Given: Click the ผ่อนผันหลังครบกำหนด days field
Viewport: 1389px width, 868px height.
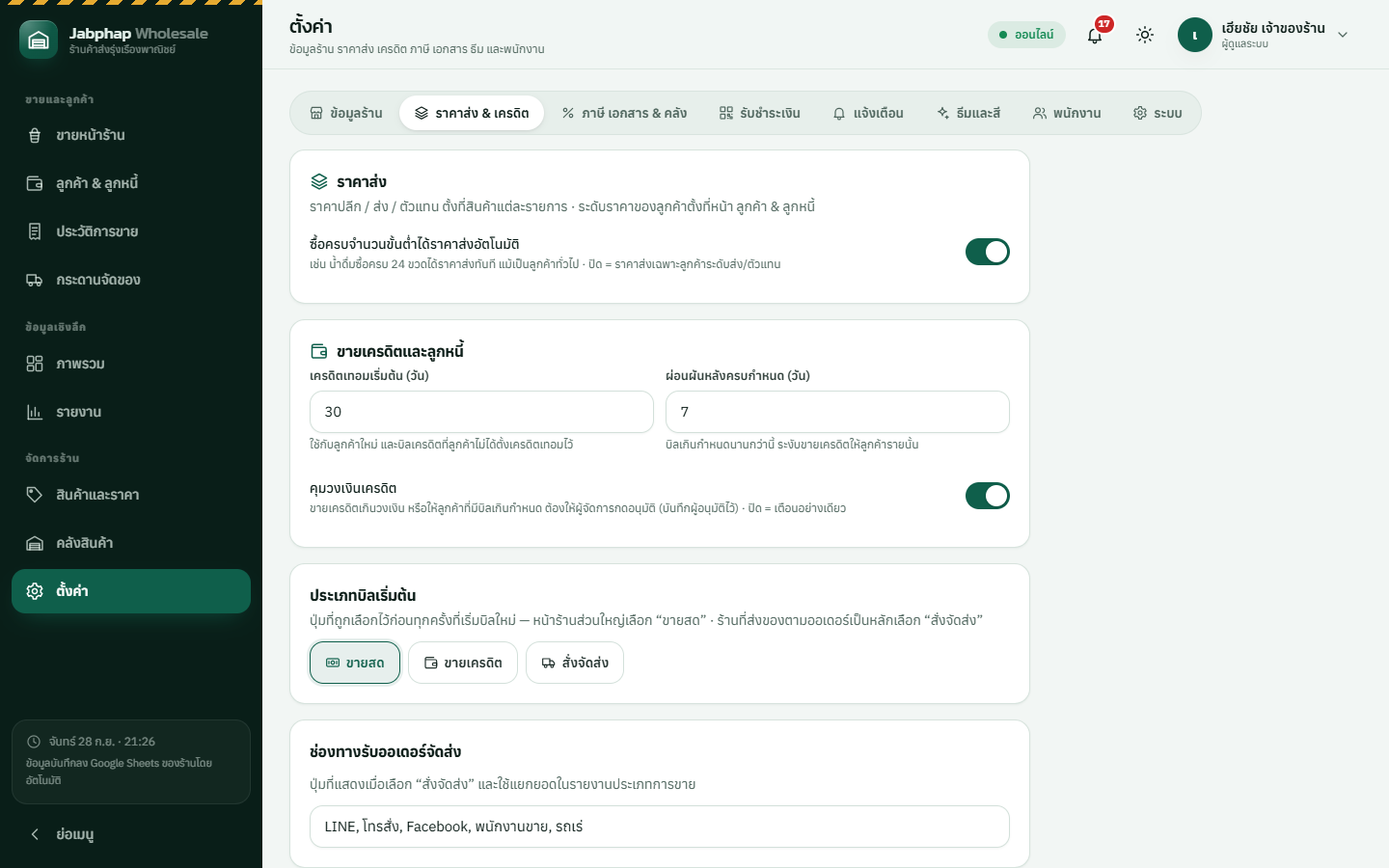Looking at the screenshot, I should pyautogui.click(x=837, y=412).
